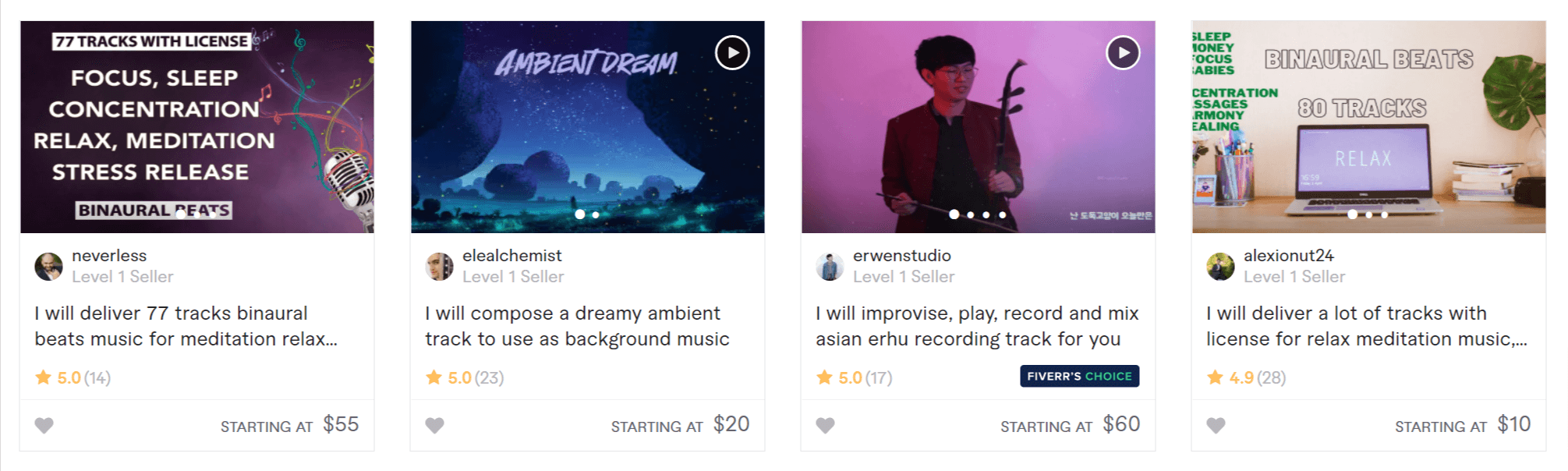The image size is (1568, 471).
Task: Click the Fiverr's Choice badge
Action: pyautogui.click(x=1079, y=376)
